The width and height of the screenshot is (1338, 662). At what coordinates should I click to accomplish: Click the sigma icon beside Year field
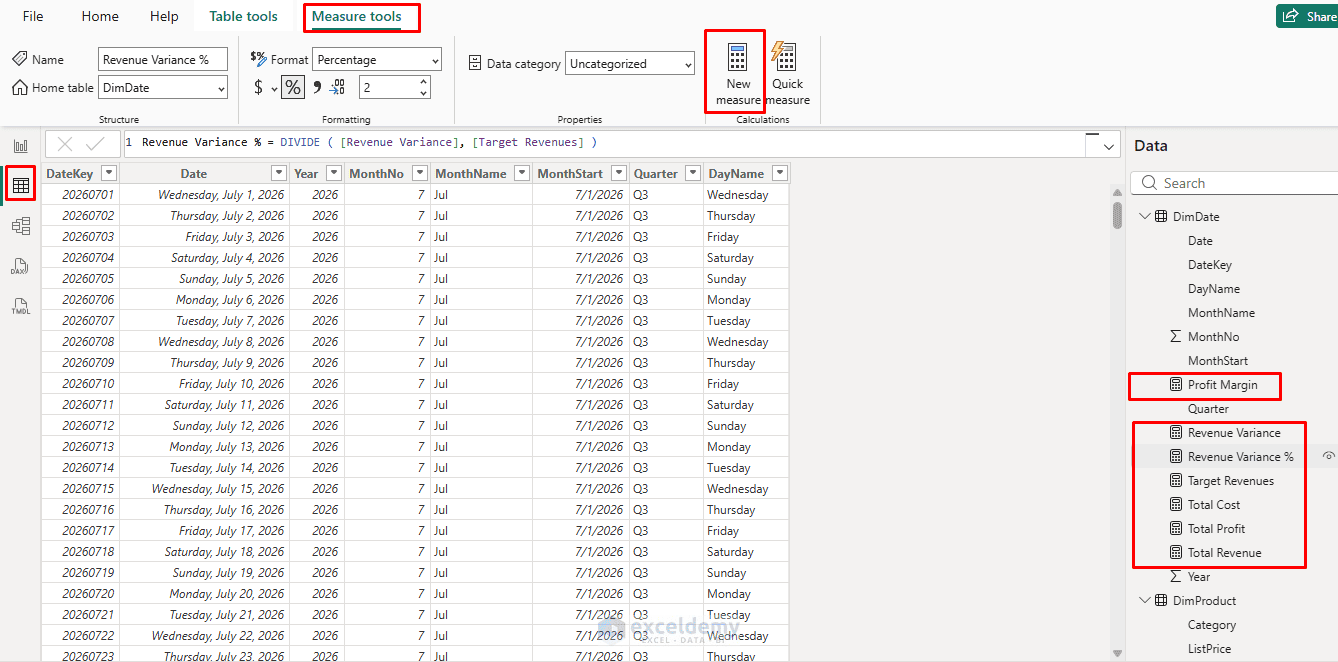(x=1175, y=577)
